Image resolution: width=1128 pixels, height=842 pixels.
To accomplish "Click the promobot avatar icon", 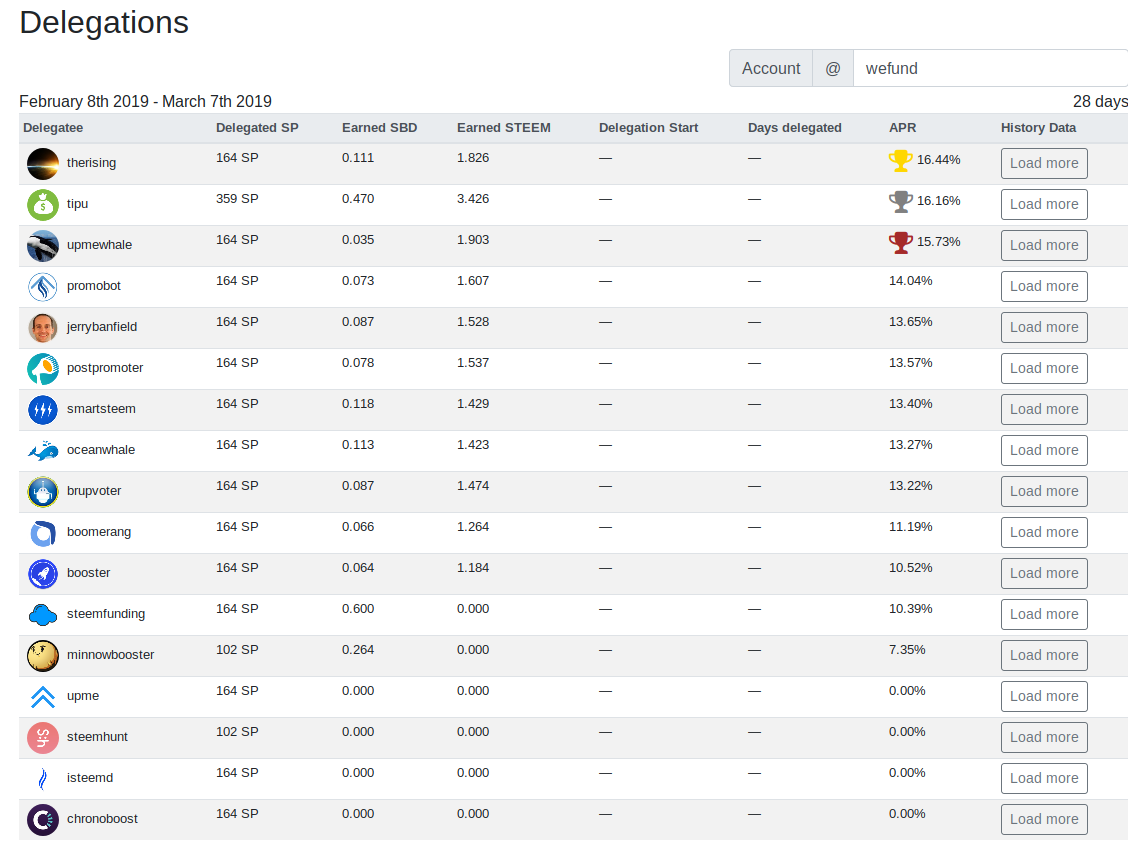I will [x=42, y=286].
